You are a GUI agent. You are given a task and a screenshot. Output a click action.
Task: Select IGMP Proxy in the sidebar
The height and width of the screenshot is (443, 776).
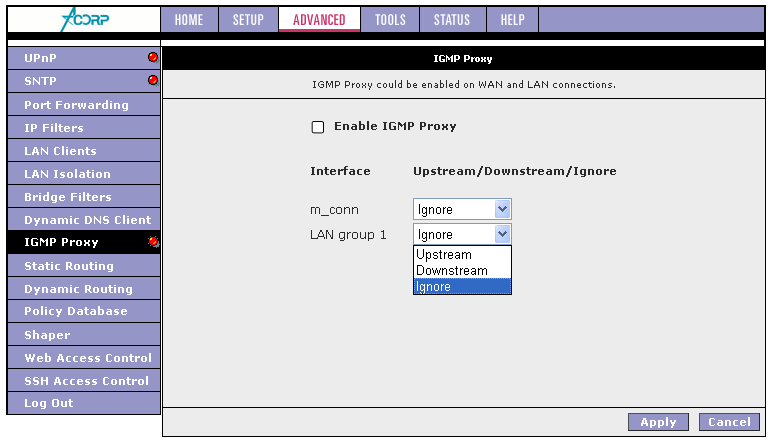coord(84,242)
